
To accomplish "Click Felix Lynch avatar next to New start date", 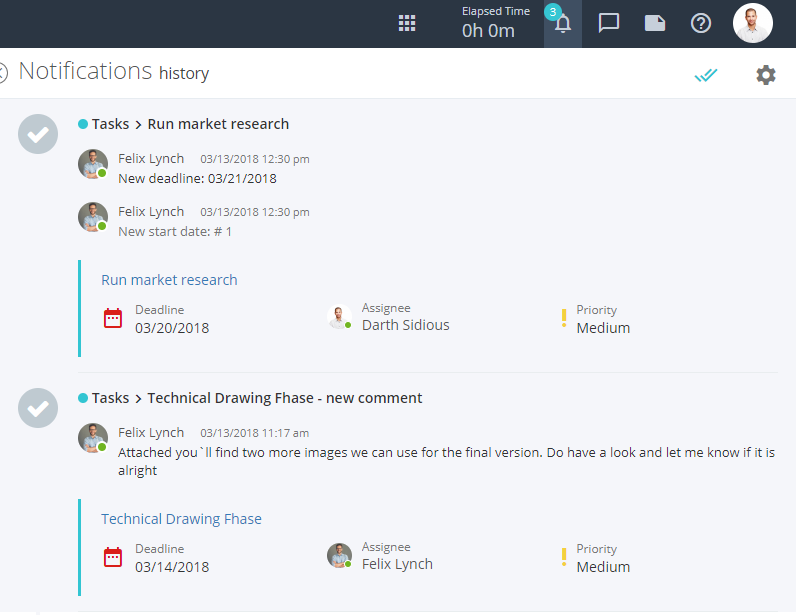I will (x=93, y=217).
